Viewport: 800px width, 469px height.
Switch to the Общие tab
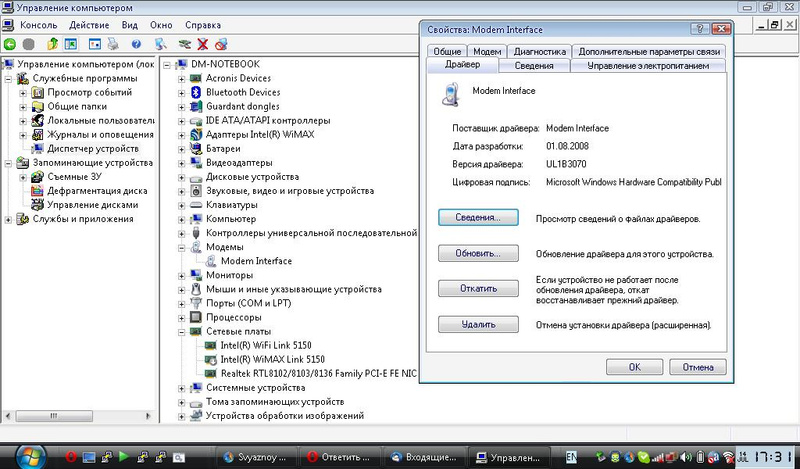coord(447,52)
